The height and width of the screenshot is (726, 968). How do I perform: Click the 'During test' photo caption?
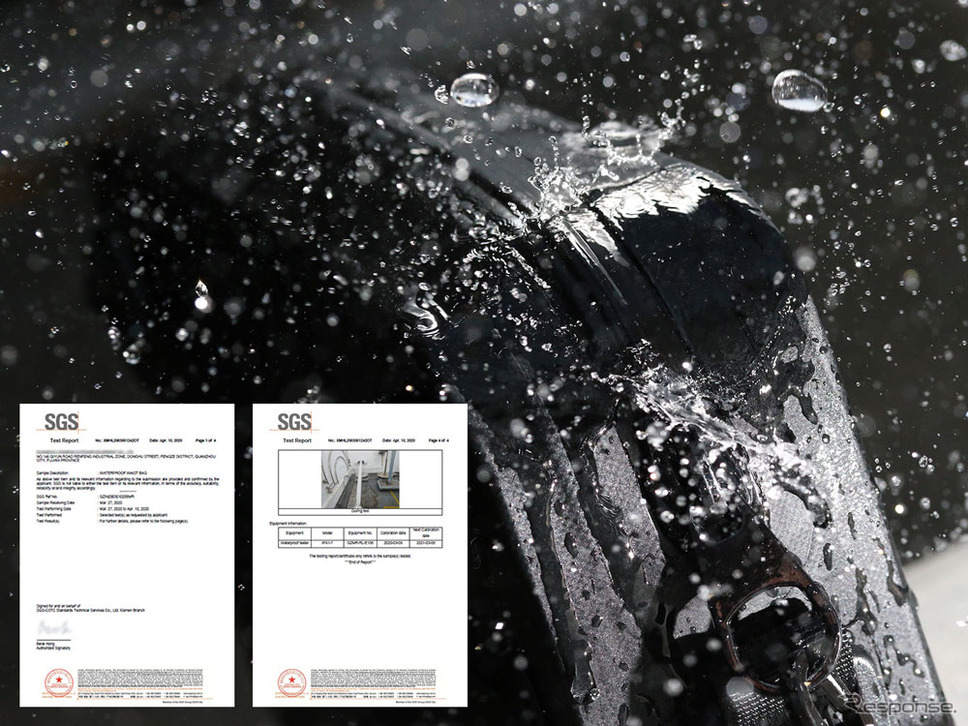pos(360,511)
